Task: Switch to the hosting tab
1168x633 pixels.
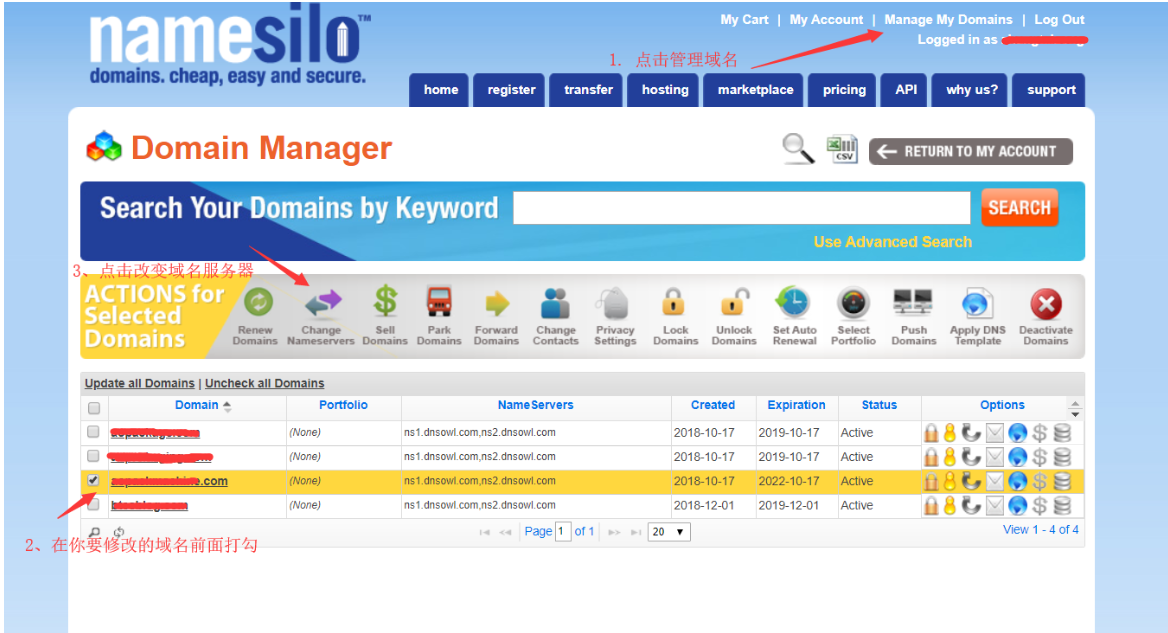Action: (x=664, y=90)
